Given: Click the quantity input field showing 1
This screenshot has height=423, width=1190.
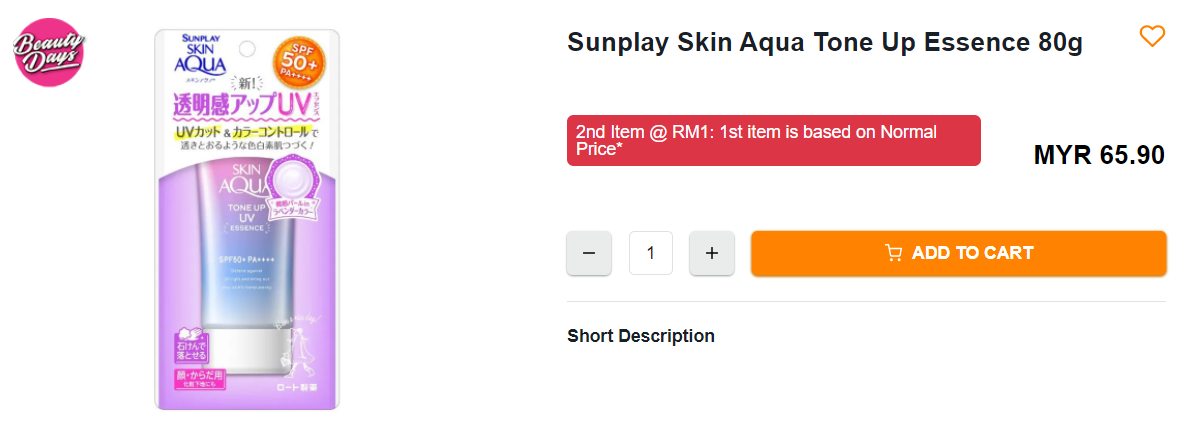Looking at the screenshot, I should coord(651,253).
